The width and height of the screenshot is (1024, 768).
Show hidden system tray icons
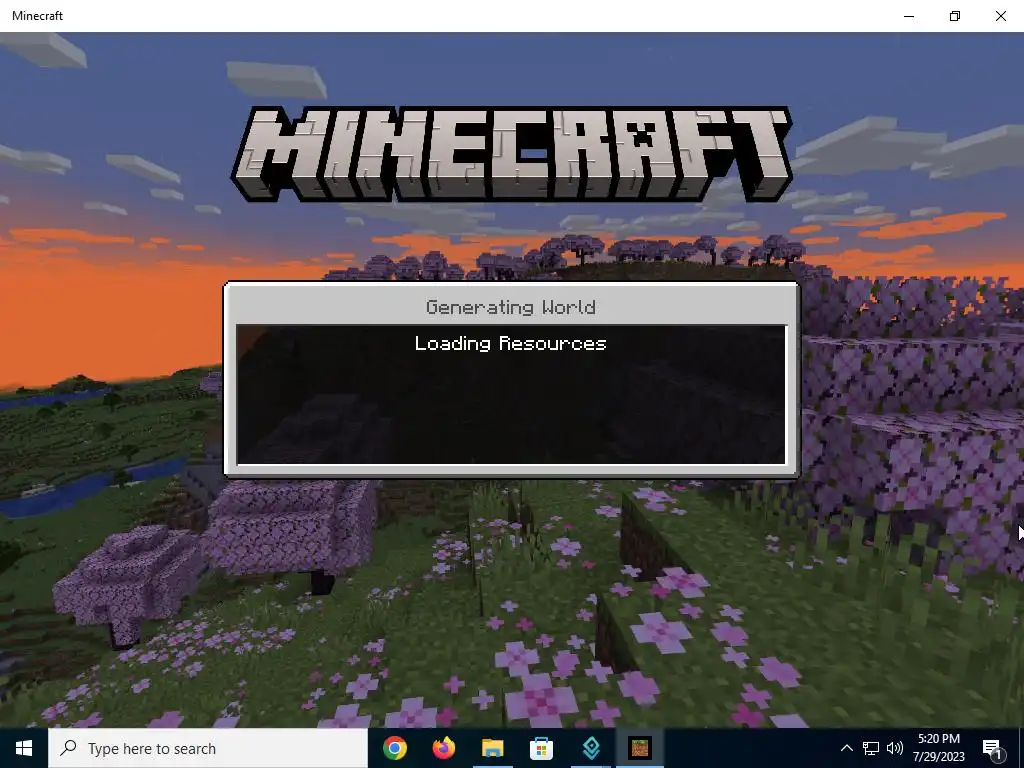[x=846, y=748]
